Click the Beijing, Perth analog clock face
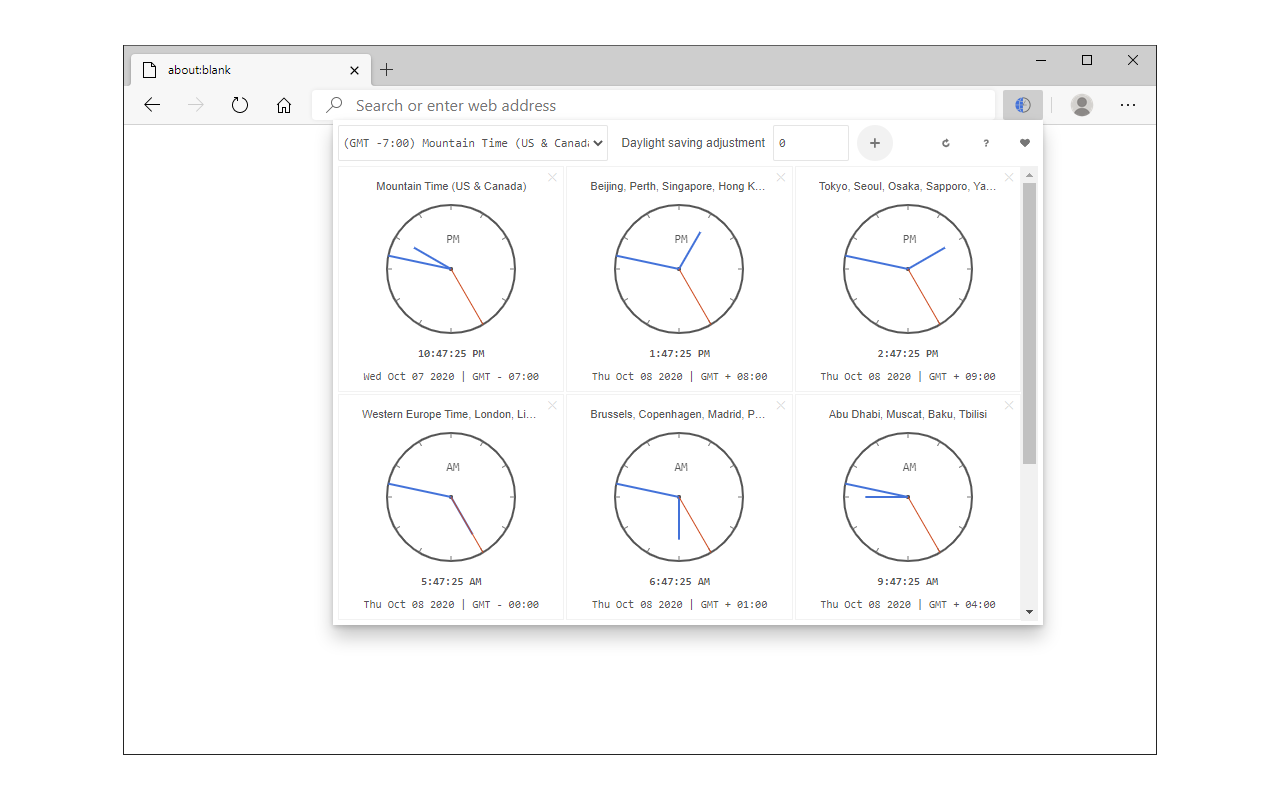1280x800 pixels. (x=679, y=269)
